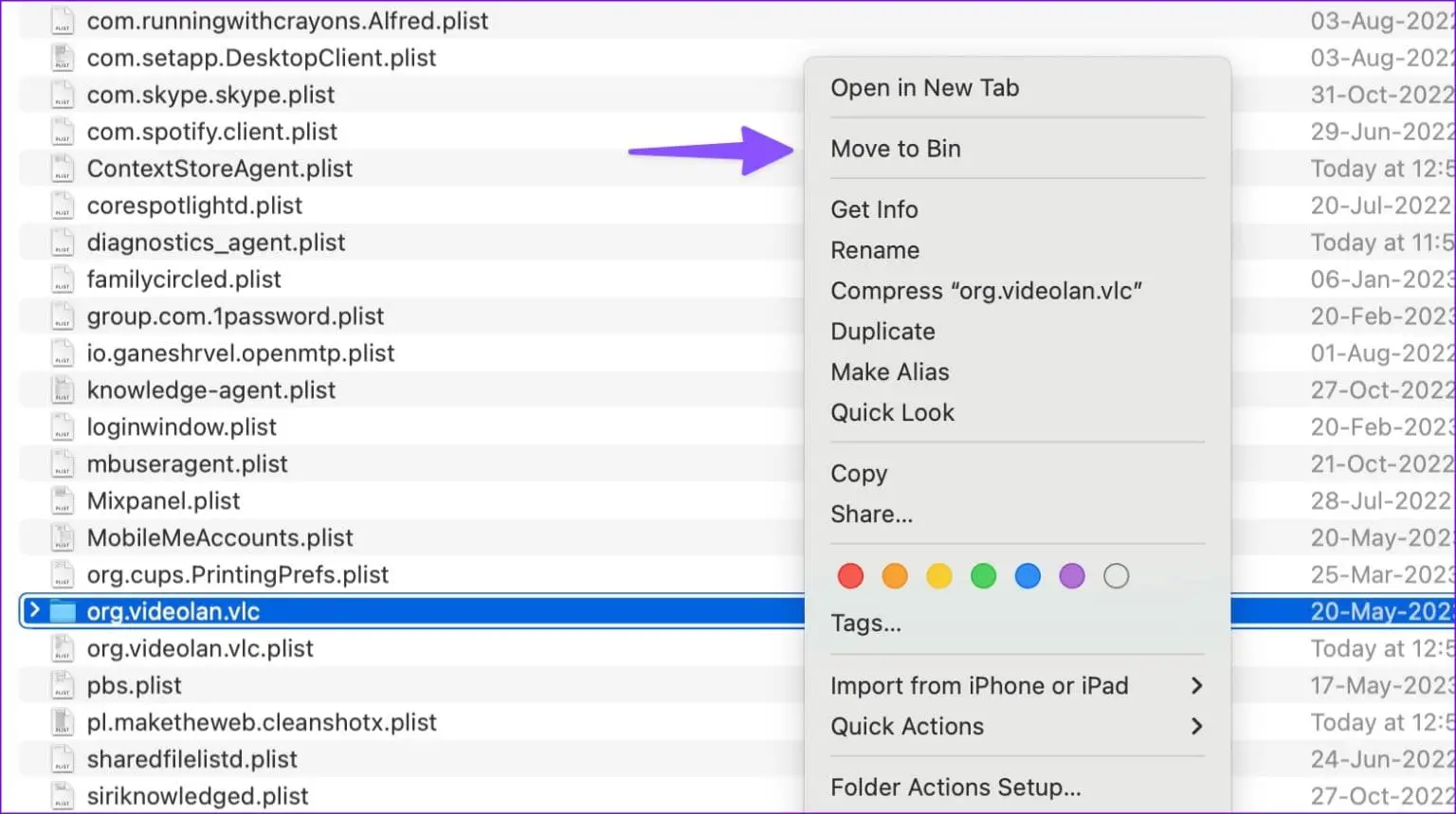Apply the green tag color
The width and height of the screenshot is (1456, 814).
pyautogui.click(x=983, y=576)
